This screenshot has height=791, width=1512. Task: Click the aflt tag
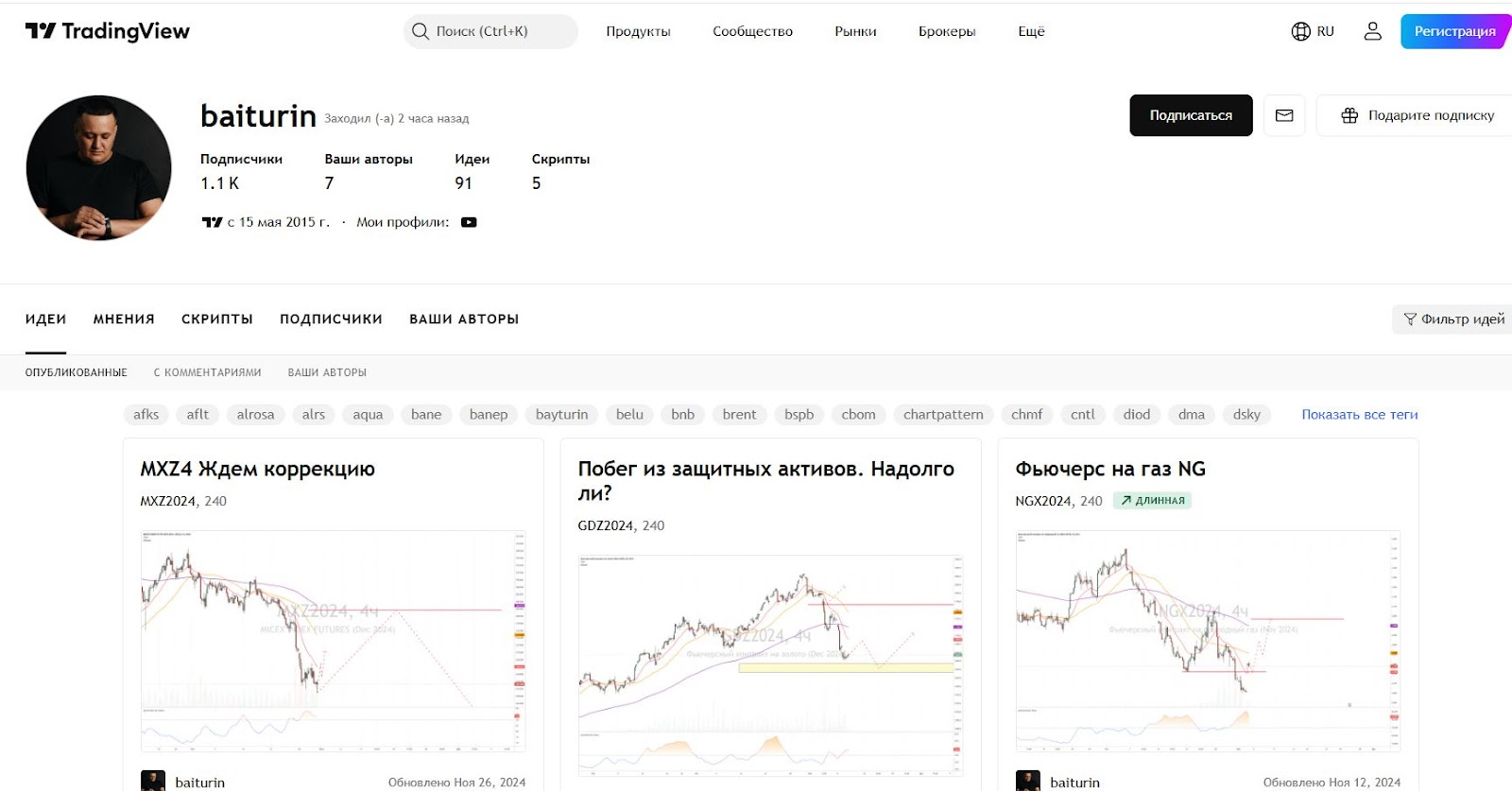tap(198, 414)
